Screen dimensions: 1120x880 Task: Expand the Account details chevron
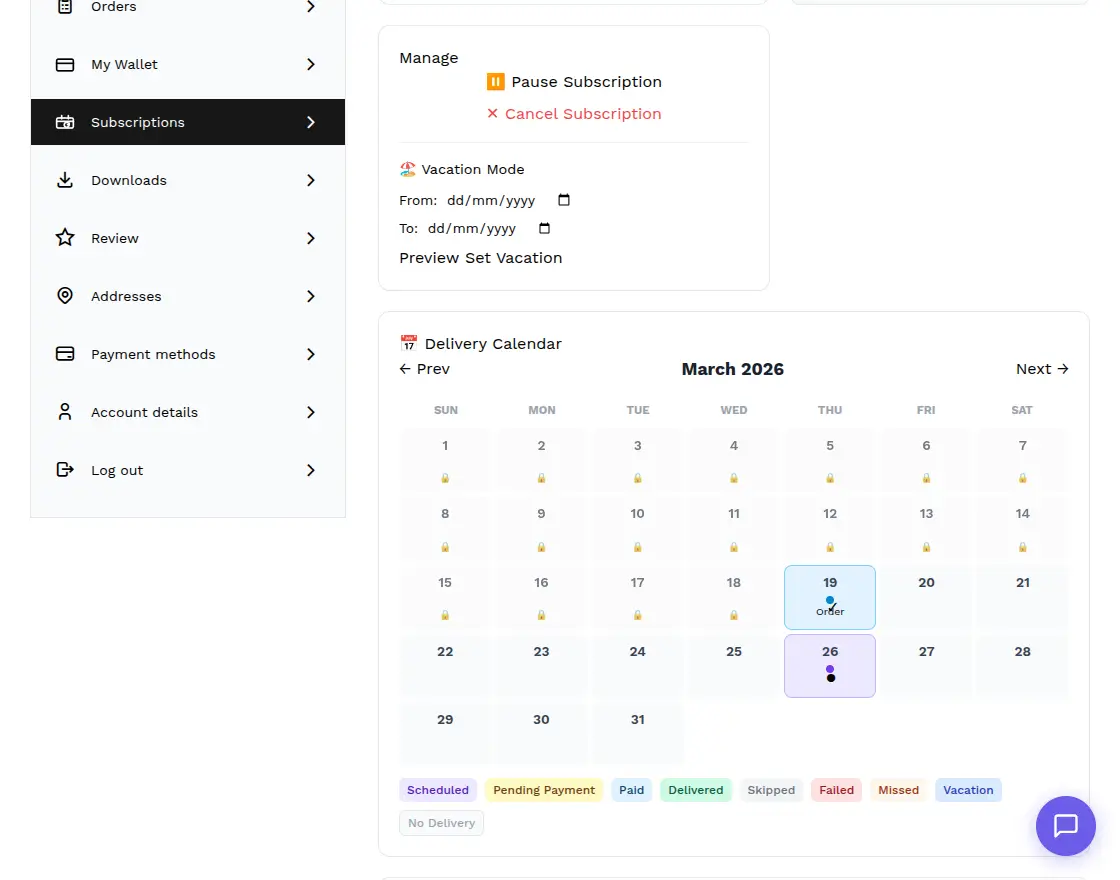click(310, 412)
